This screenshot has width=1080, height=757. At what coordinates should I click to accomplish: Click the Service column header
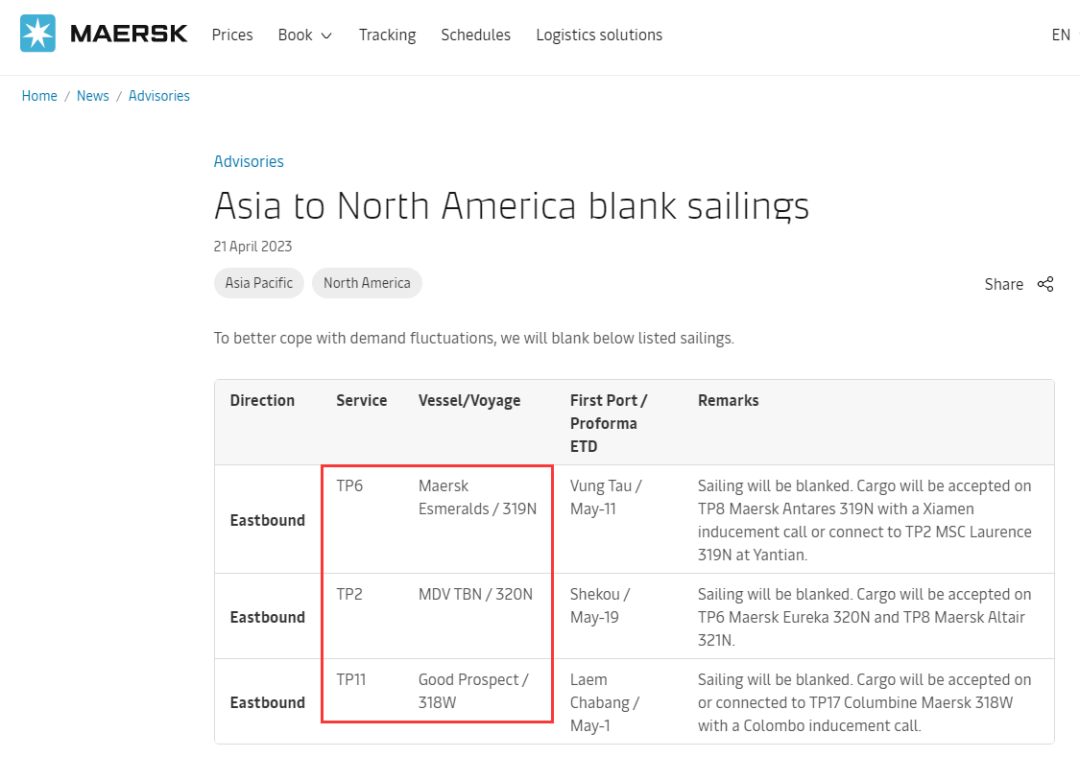(x=362, y=401)
